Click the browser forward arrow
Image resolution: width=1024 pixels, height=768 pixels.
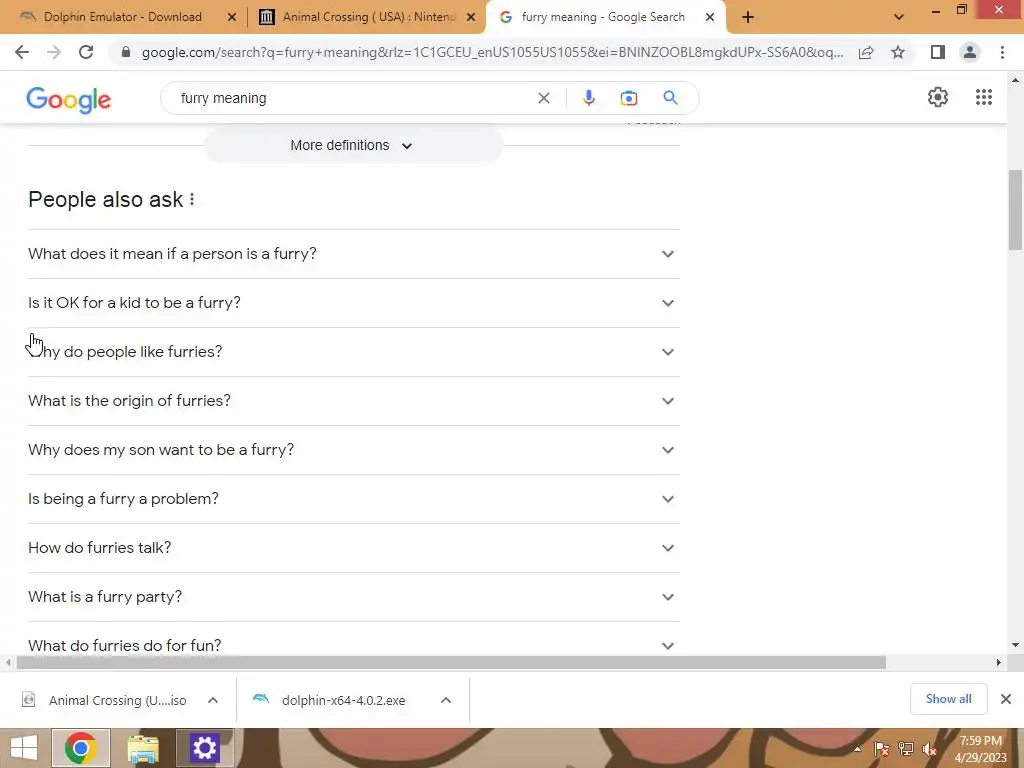54,52
